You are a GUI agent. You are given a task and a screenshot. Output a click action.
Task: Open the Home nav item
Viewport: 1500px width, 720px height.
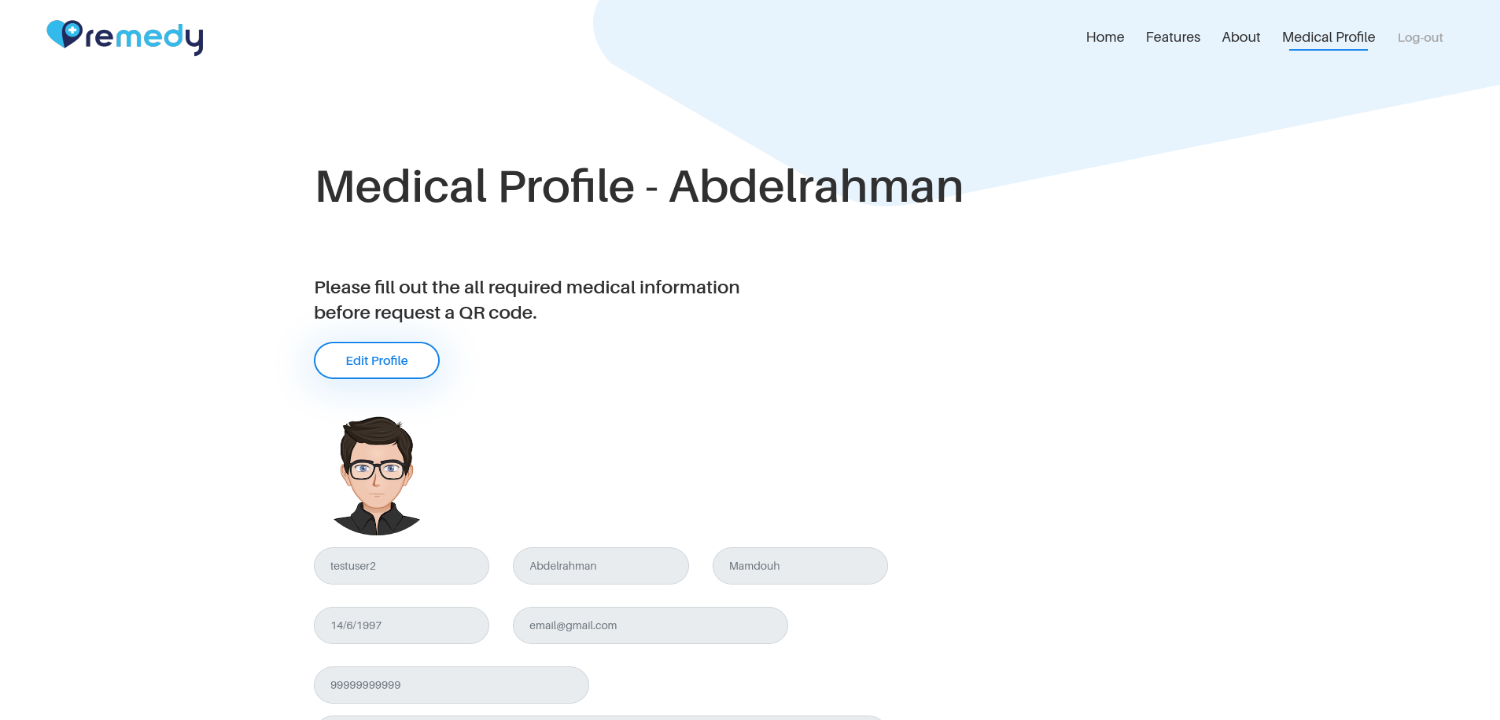tap(1105, 37)
